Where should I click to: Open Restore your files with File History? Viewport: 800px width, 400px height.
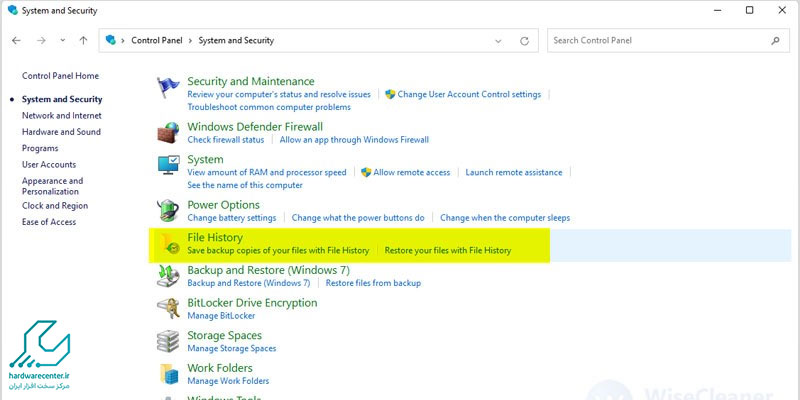[x=447, y=250]
